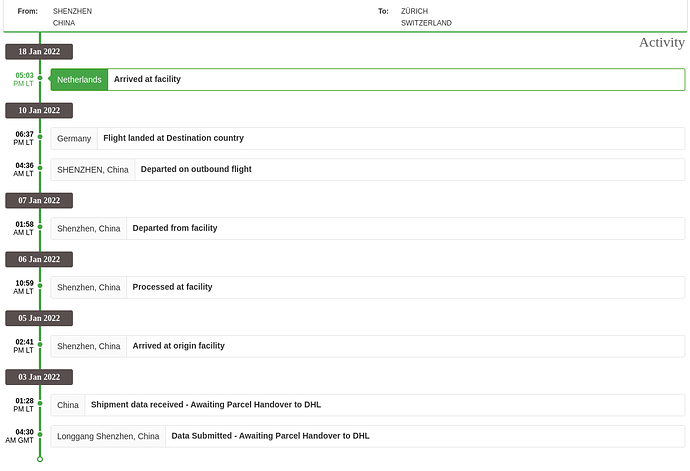Click the 03 Jan 2022 date badge

pyautogui.click(x=39, y=377)
